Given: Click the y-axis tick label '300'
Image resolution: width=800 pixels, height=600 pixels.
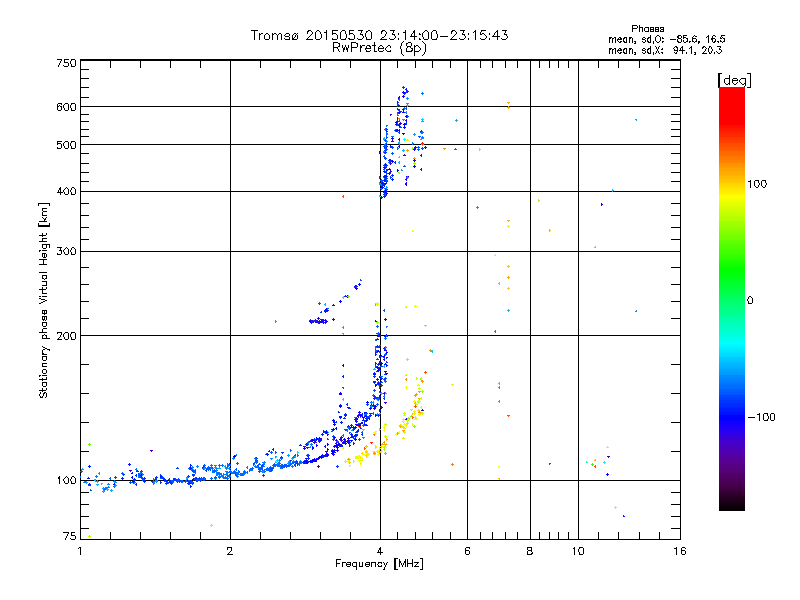Looking at the screenshot, I should click(x=66, y=251).
